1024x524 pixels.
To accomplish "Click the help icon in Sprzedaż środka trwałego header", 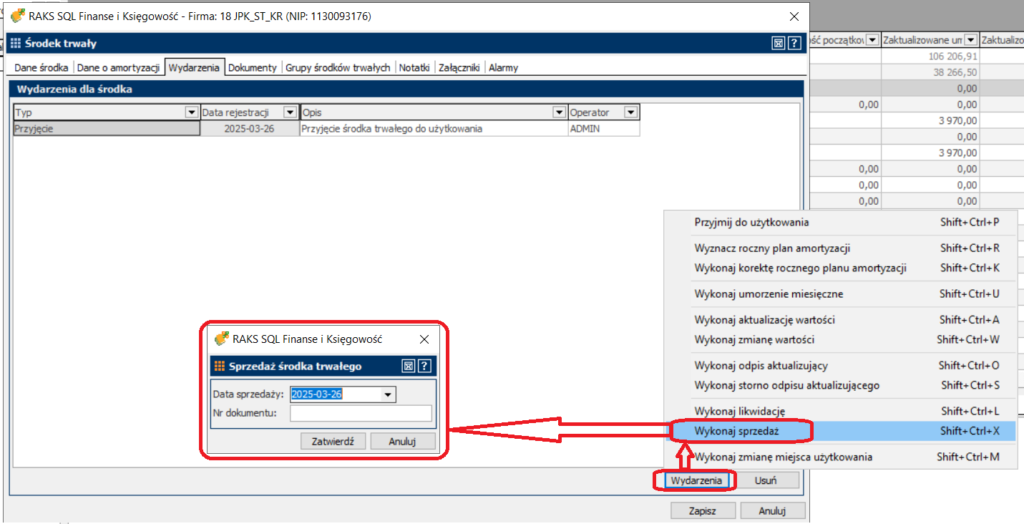I will [424, 366].
